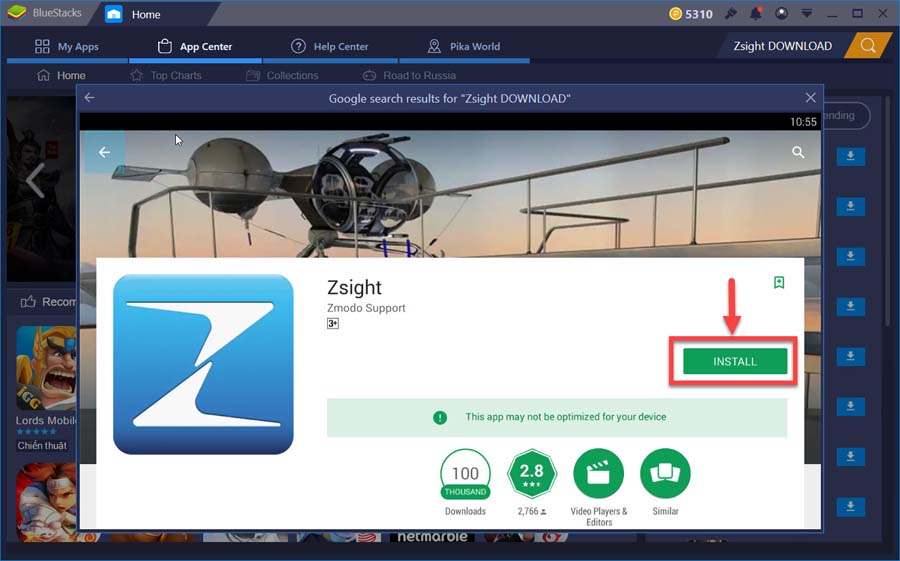Open Top Charts section

166,75
